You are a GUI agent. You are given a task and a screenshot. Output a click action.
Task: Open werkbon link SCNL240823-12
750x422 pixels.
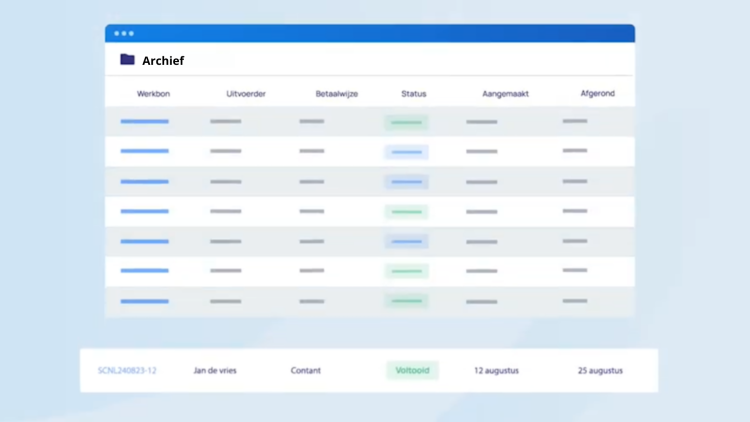tap(127, 371)
